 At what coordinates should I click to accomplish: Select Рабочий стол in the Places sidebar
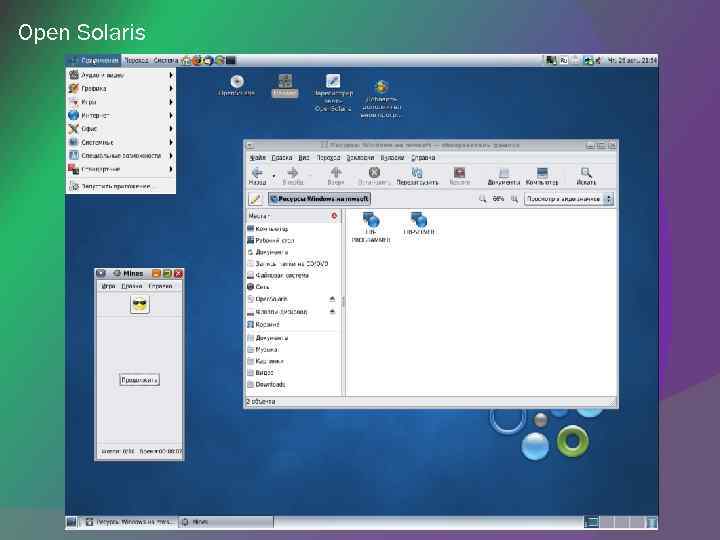pyautogui.click(x=270, y=240)
